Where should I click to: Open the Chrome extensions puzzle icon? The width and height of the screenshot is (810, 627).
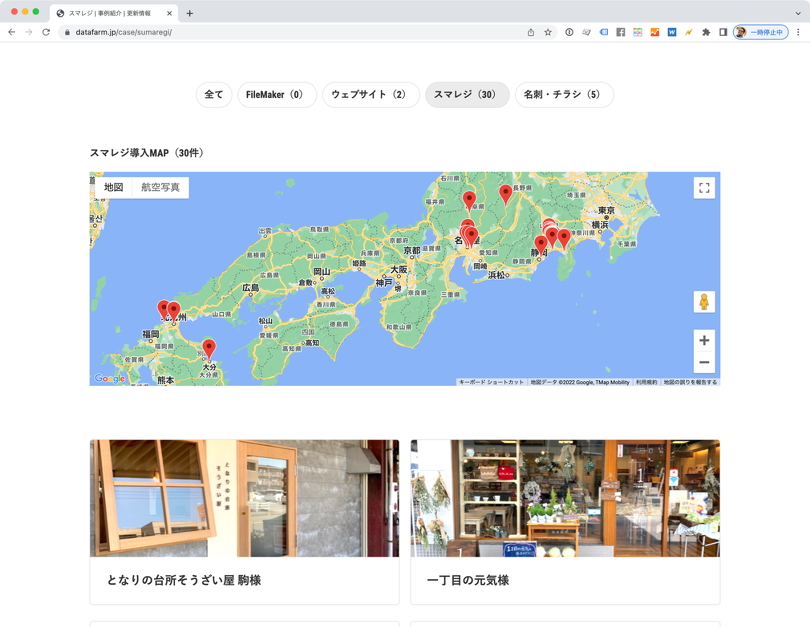tap(706, 32)
